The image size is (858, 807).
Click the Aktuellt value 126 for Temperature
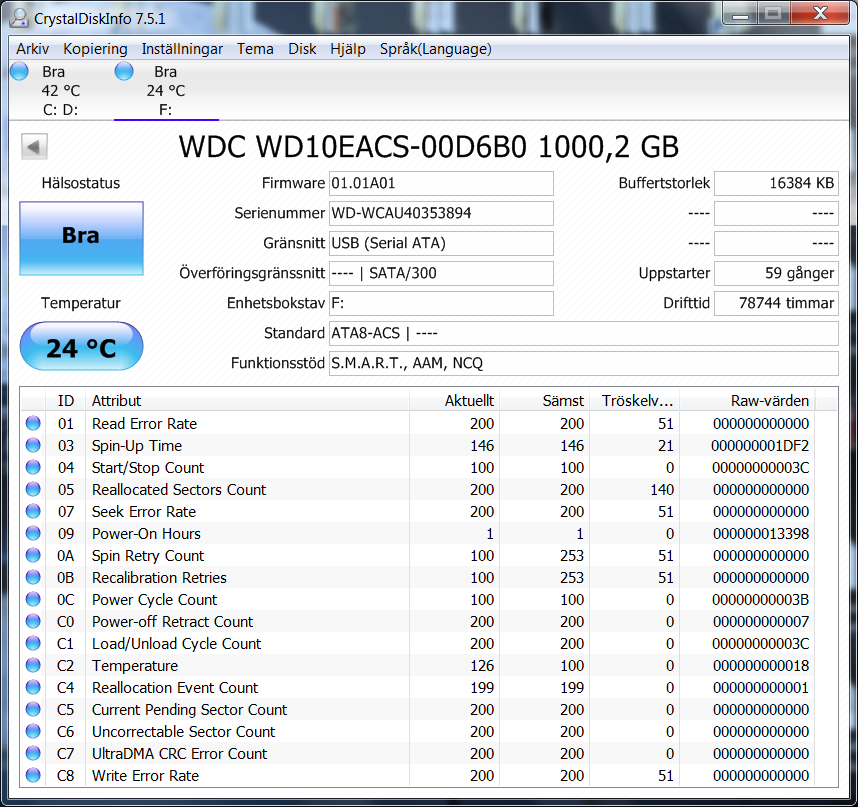(x=482, y=666)
